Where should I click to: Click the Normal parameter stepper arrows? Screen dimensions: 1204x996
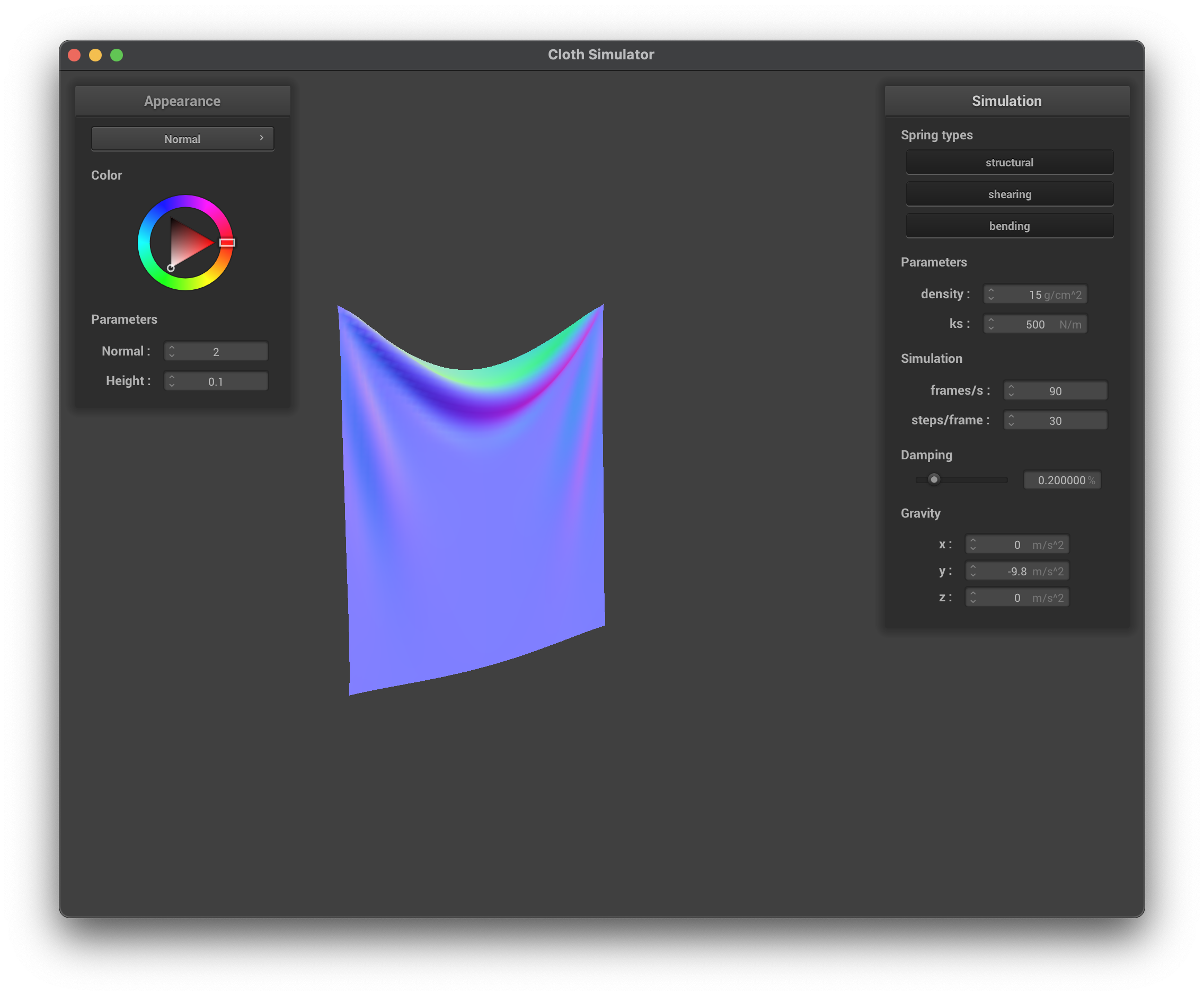point(171,351)
